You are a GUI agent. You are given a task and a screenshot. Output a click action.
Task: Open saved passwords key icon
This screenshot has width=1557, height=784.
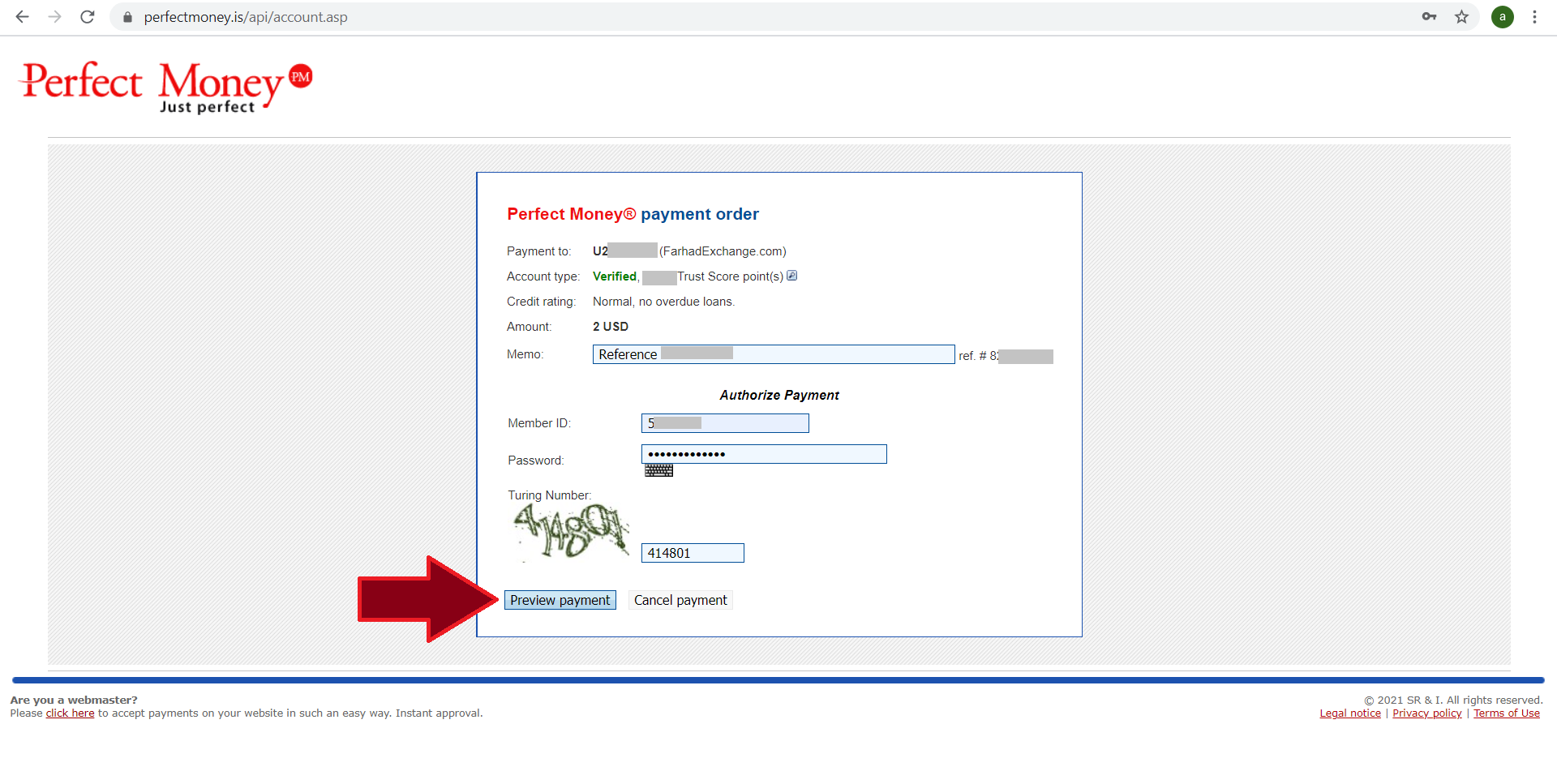pos(1429,17)
